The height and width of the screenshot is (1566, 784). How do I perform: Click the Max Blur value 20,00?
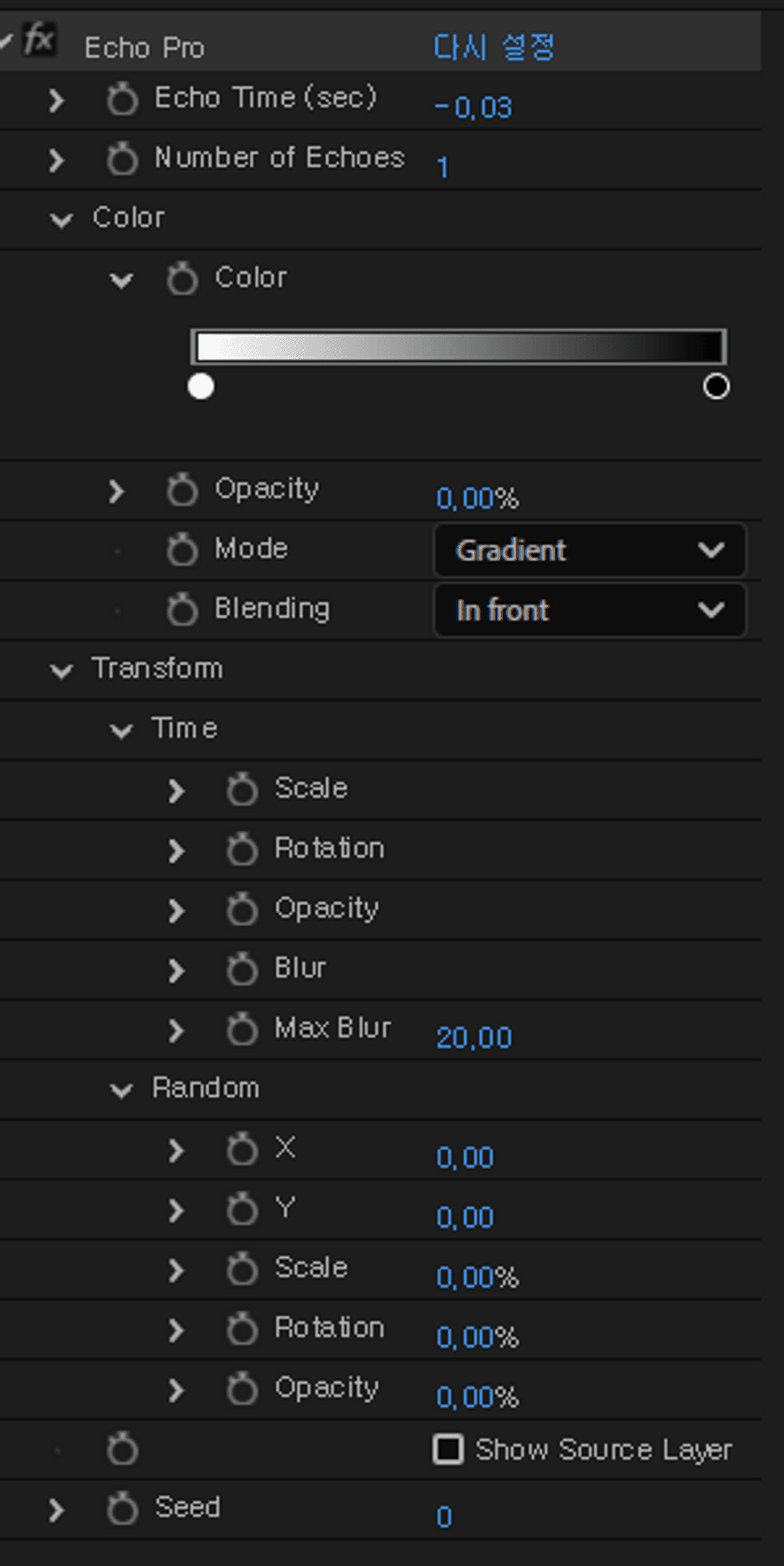474,1038
